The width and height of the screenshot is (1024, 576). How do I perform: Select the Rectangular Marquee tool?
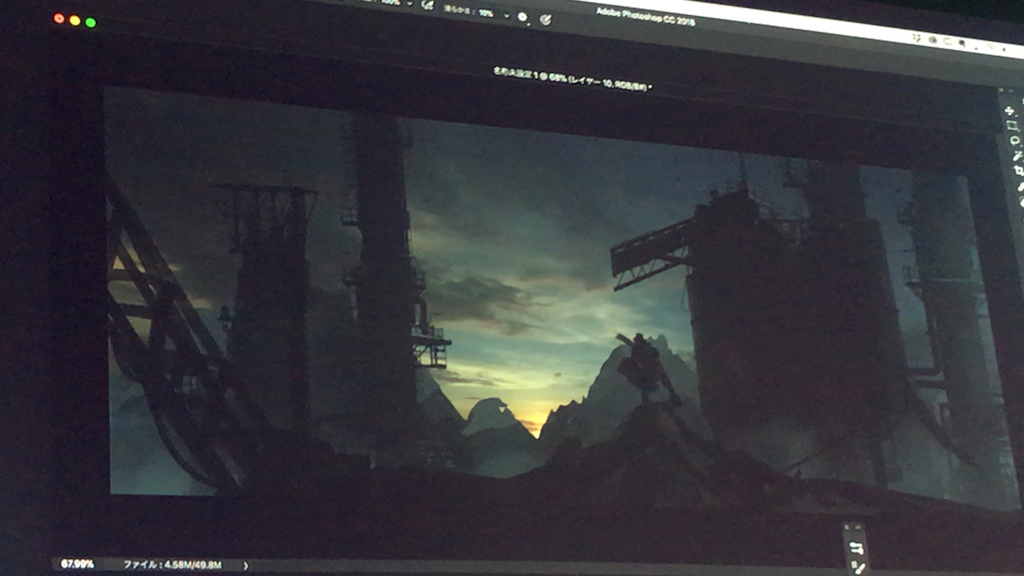coord(1012,125)
